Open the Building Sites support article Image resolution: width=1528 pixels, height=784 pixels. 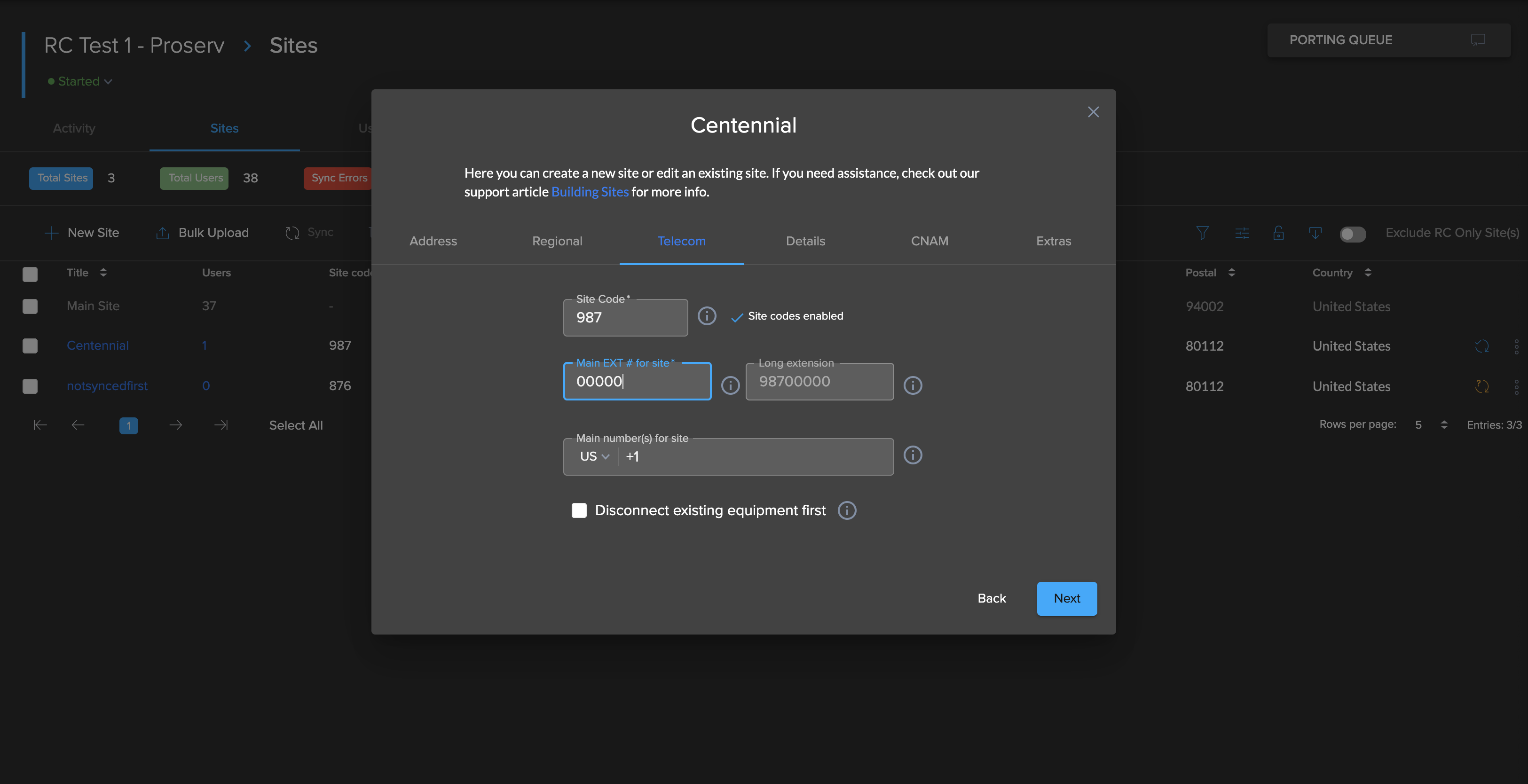click(x=590, y=192)
